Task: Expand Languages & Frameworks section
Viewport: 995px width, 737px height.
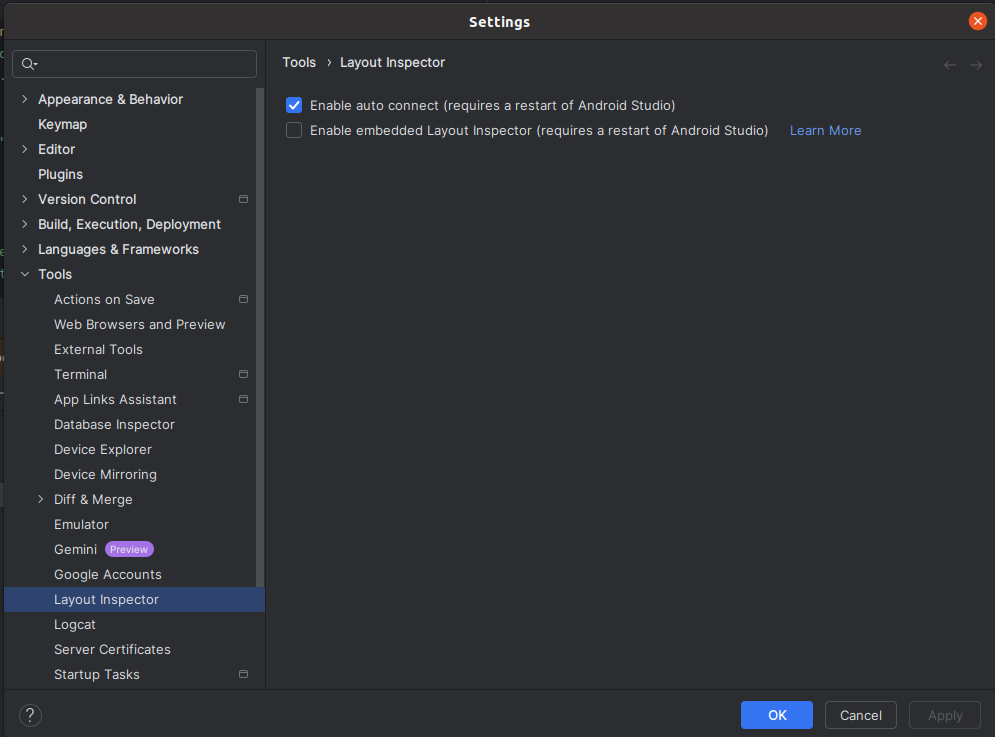Action: pyautogui.click(x=25, y=249)
